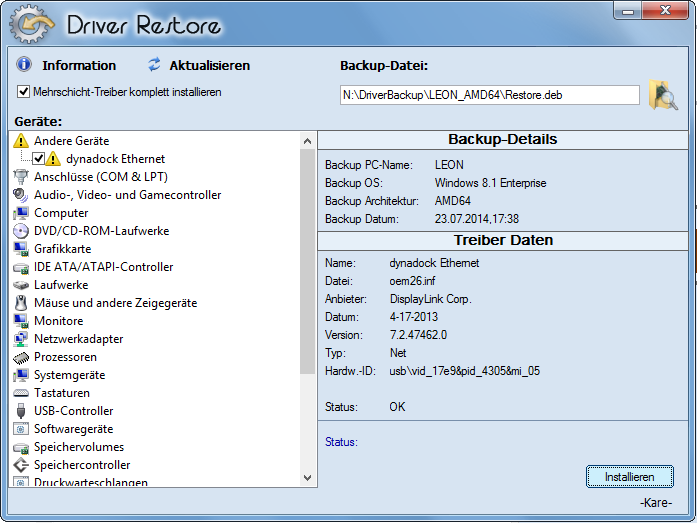Click the Aktualisieren refresh arrows icon

click(x=154, y=65)
